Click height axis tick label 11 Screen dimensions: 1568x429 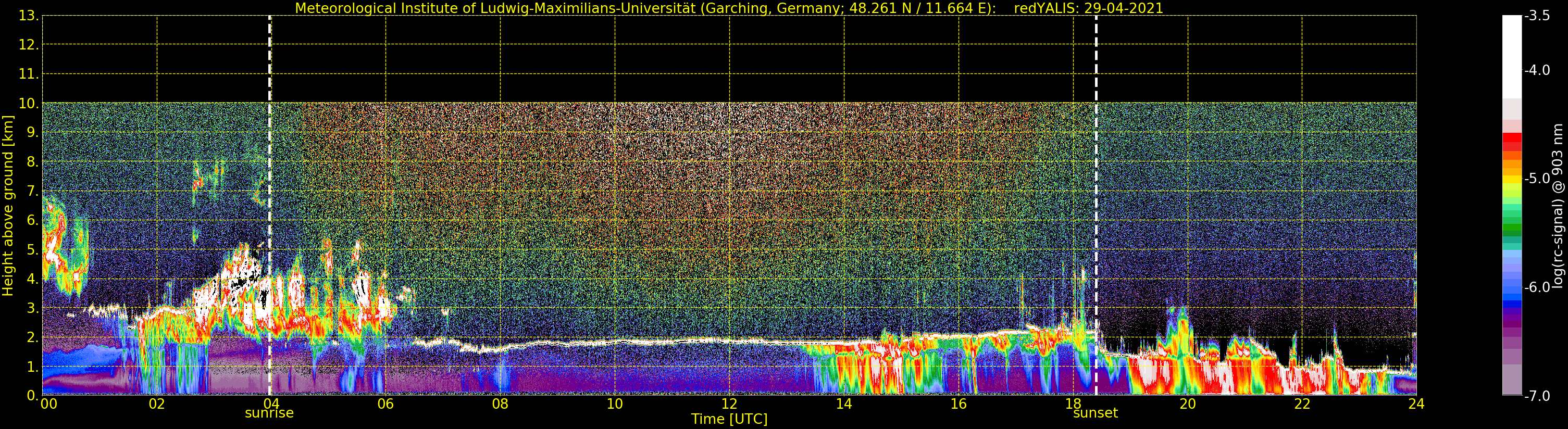tap(29, 74)
